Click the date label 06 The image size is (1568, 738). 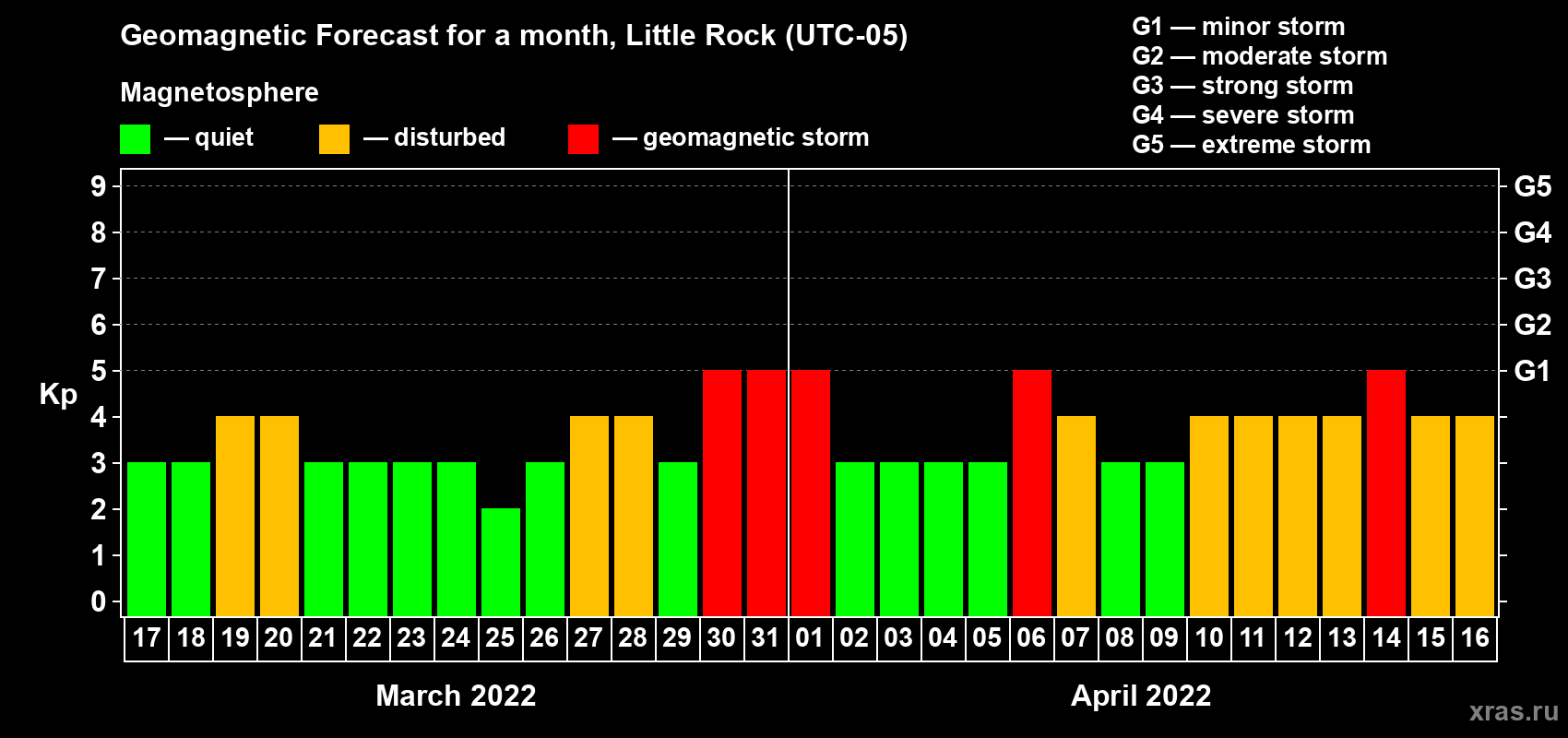pyautogui.click(x=1031, y=637)
